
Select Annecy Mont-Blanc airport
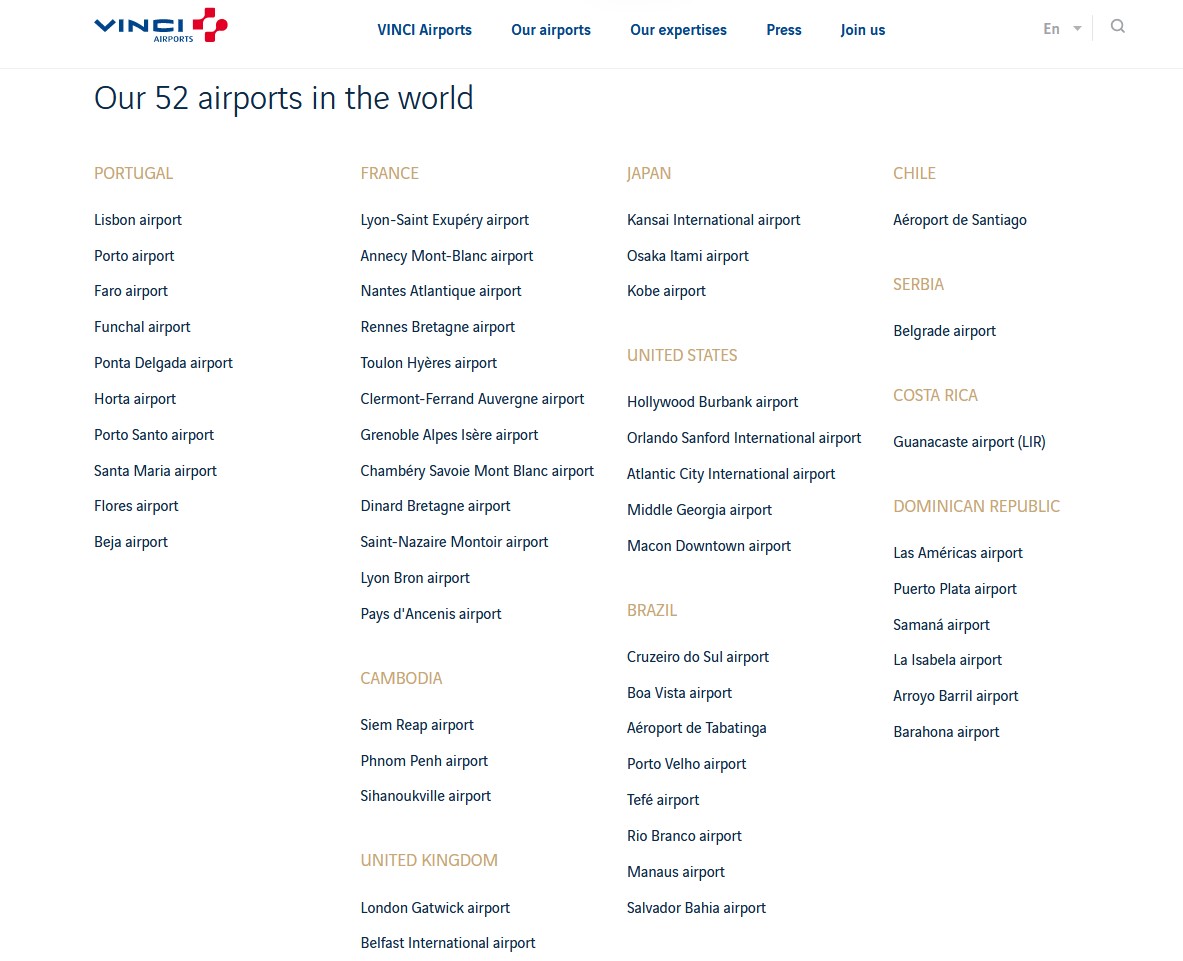pyautogui.click(x=447, y=256)
